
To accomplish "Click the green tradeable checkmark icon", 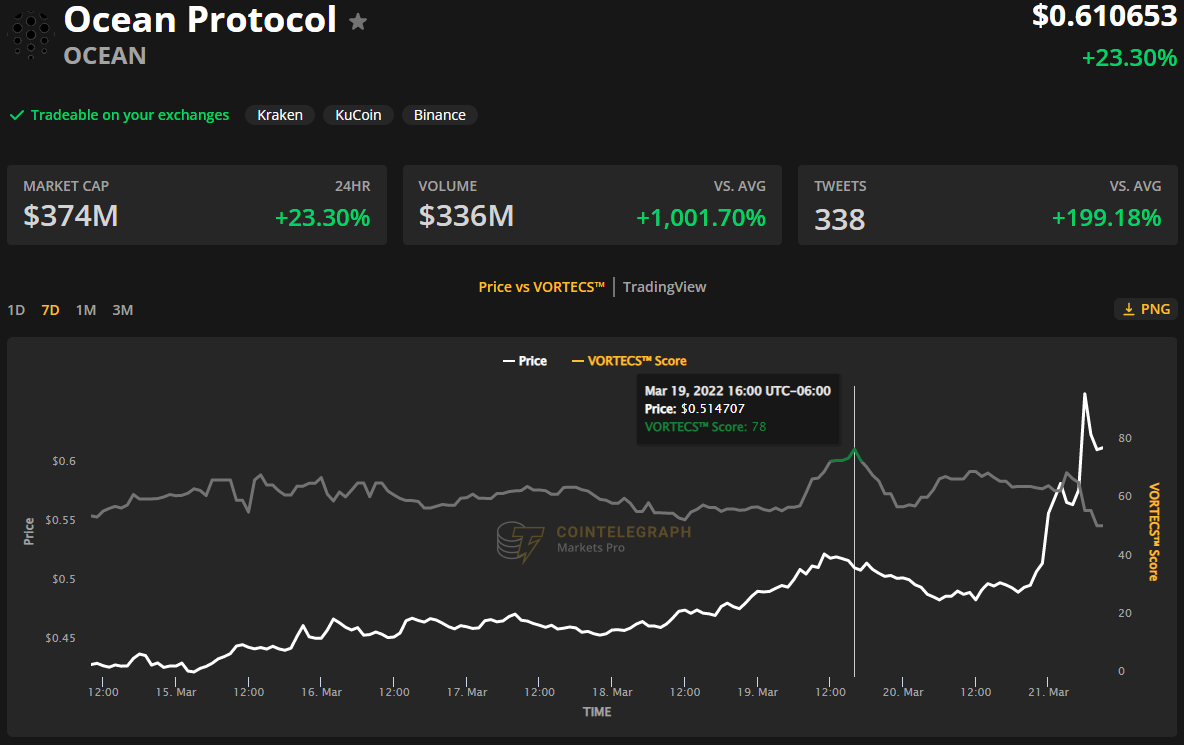I will 17,115.
